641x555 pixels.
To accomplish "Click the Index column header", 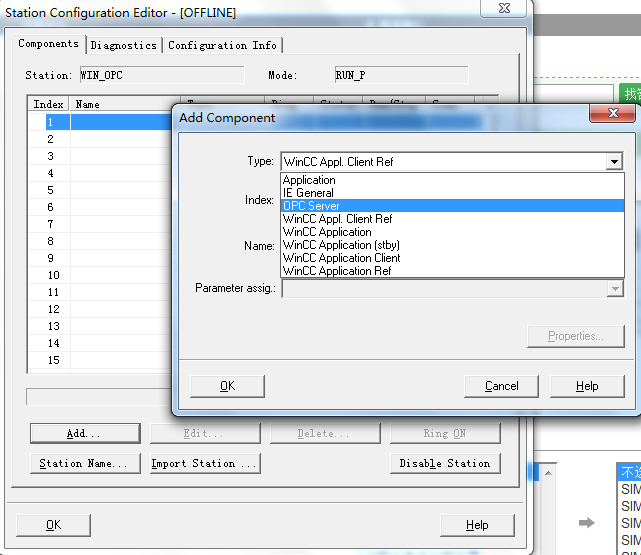I will tap(48, 104).
